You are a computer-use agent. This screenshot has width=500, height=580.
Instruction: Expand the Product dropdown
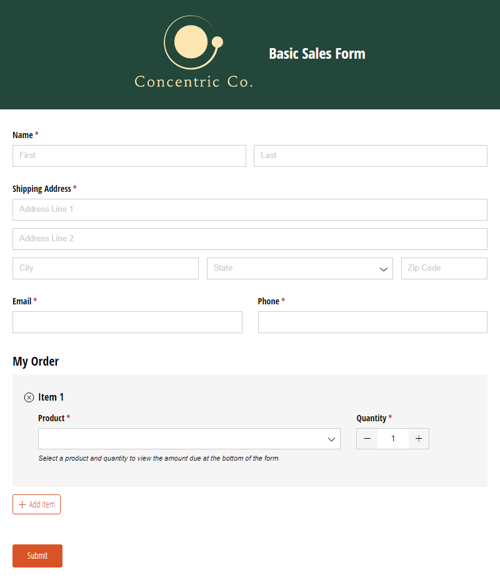(x=189, y=439)
